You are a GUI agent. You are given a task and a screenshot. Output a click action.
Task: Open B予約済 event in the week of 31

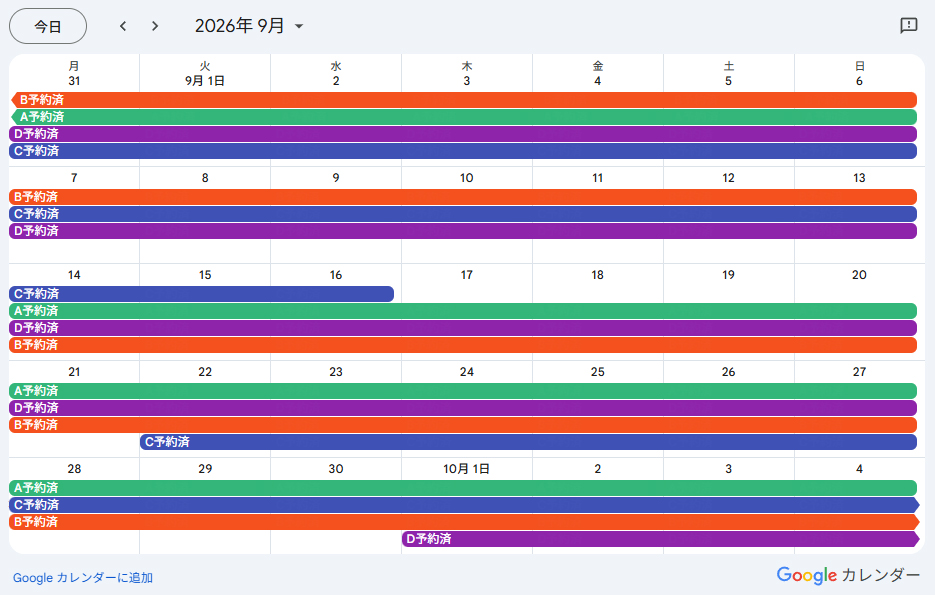[x=464, y=100]
